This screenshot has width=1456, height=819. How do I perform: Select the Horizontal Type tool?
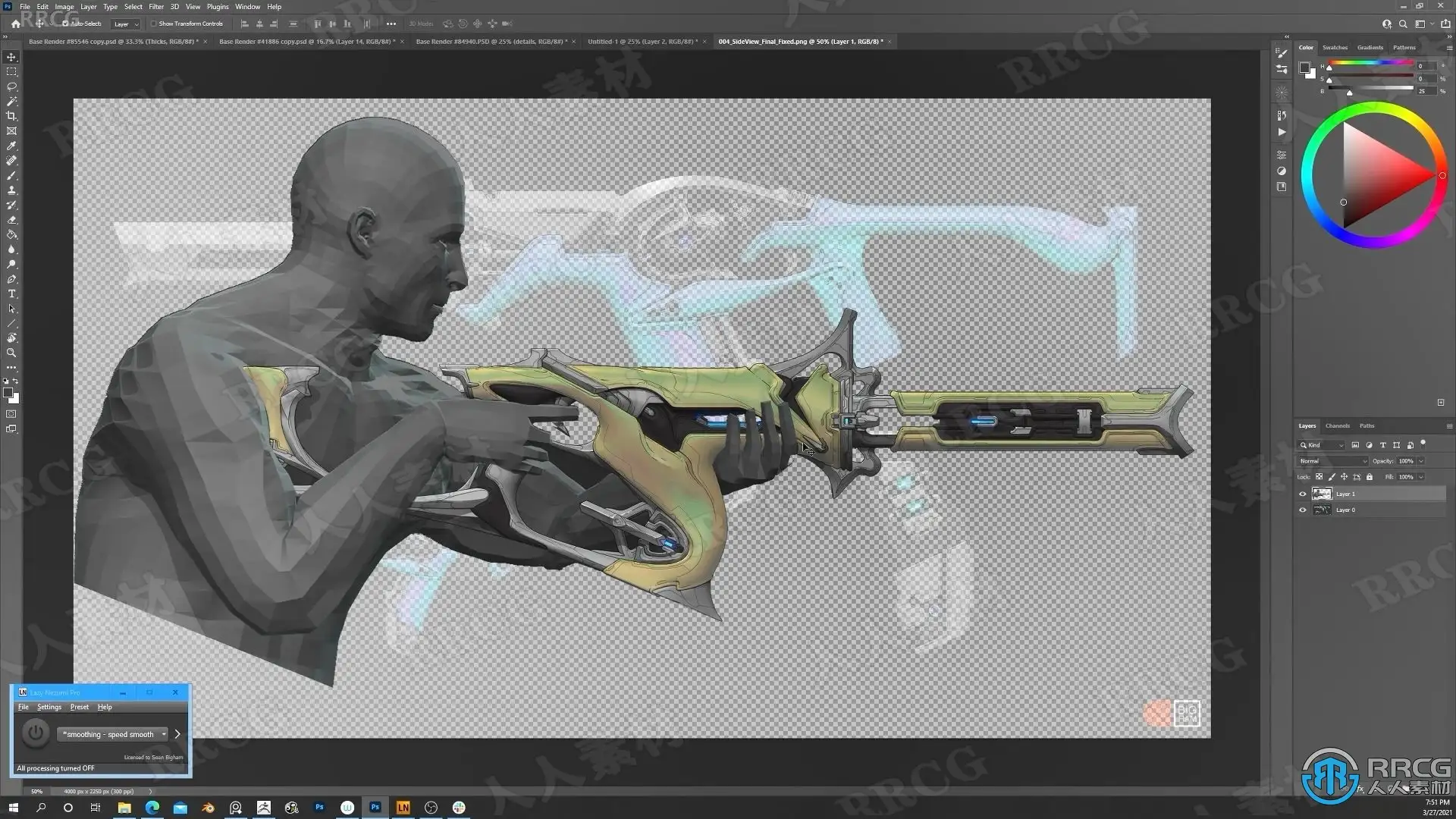point(11,294)
